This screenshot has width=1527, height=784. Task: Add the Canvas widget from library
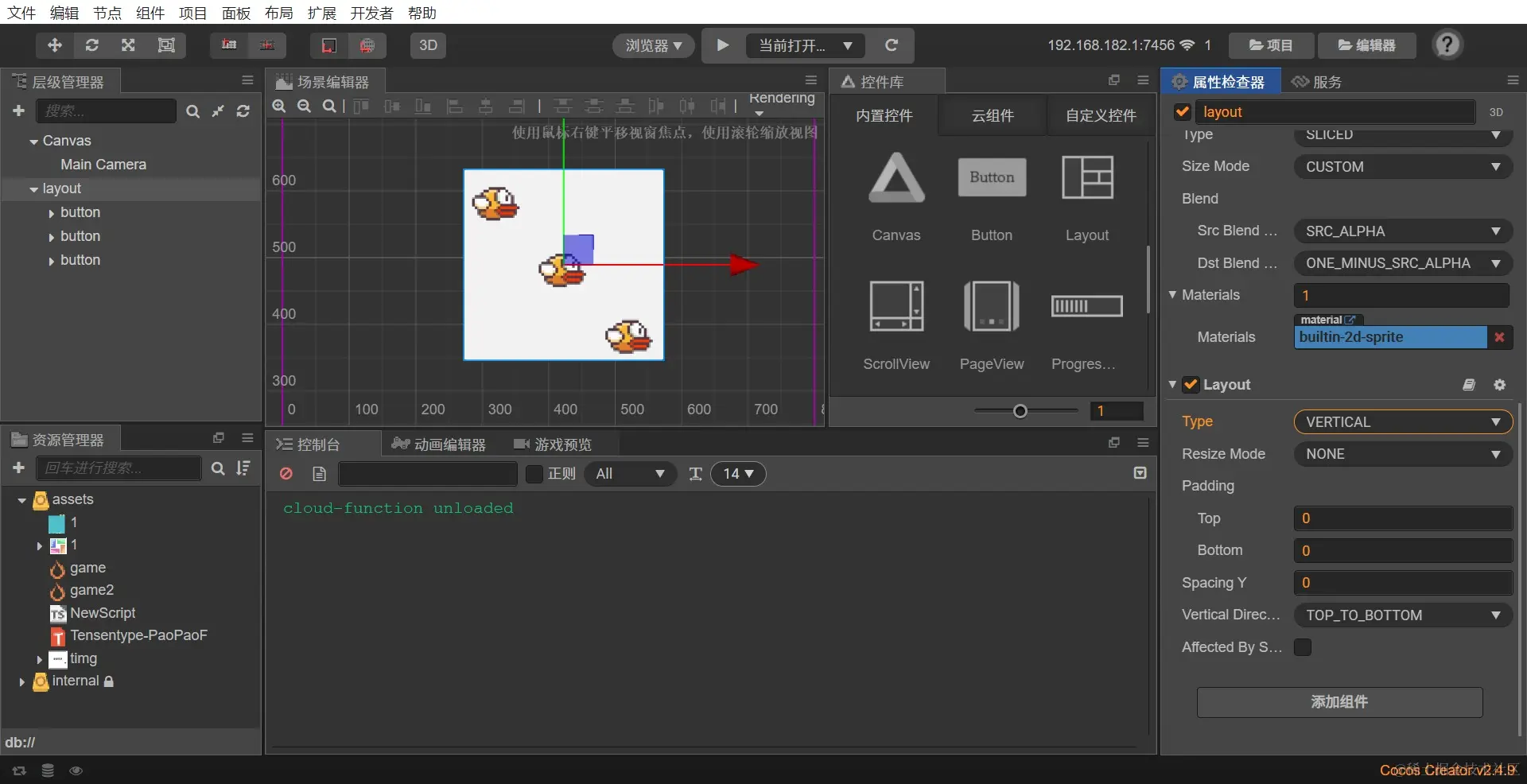(896, 196)
